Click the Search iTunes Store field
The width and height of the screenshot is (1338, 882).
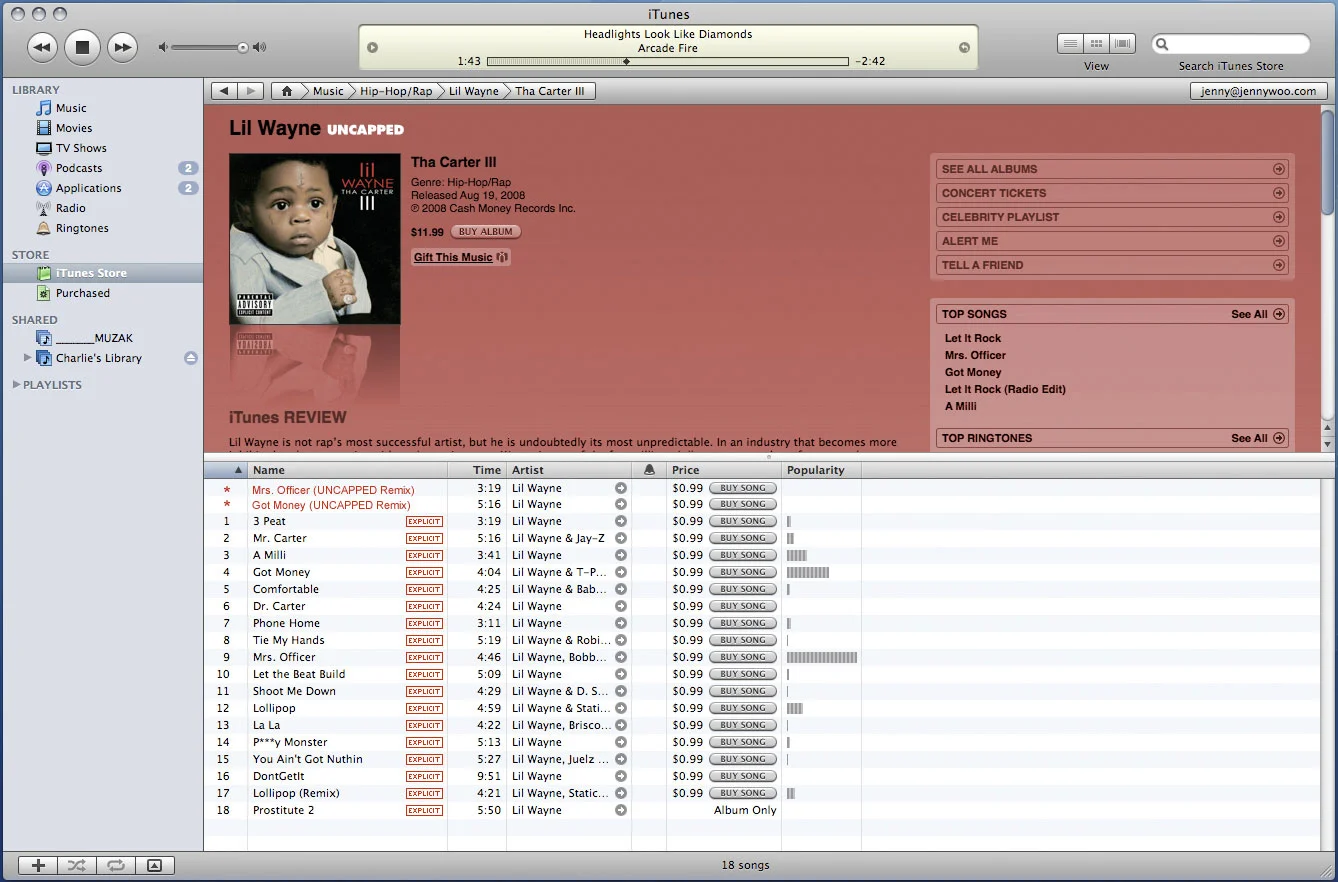[x=1230, y=44]
